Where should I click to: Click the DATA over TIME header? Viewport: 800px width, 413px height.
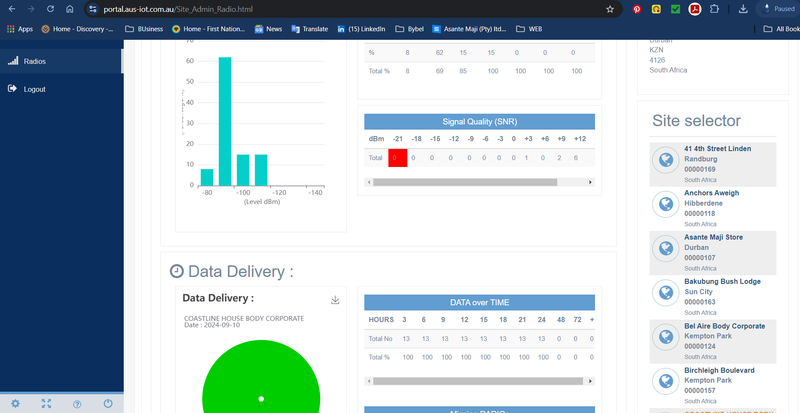coord(480,303)
